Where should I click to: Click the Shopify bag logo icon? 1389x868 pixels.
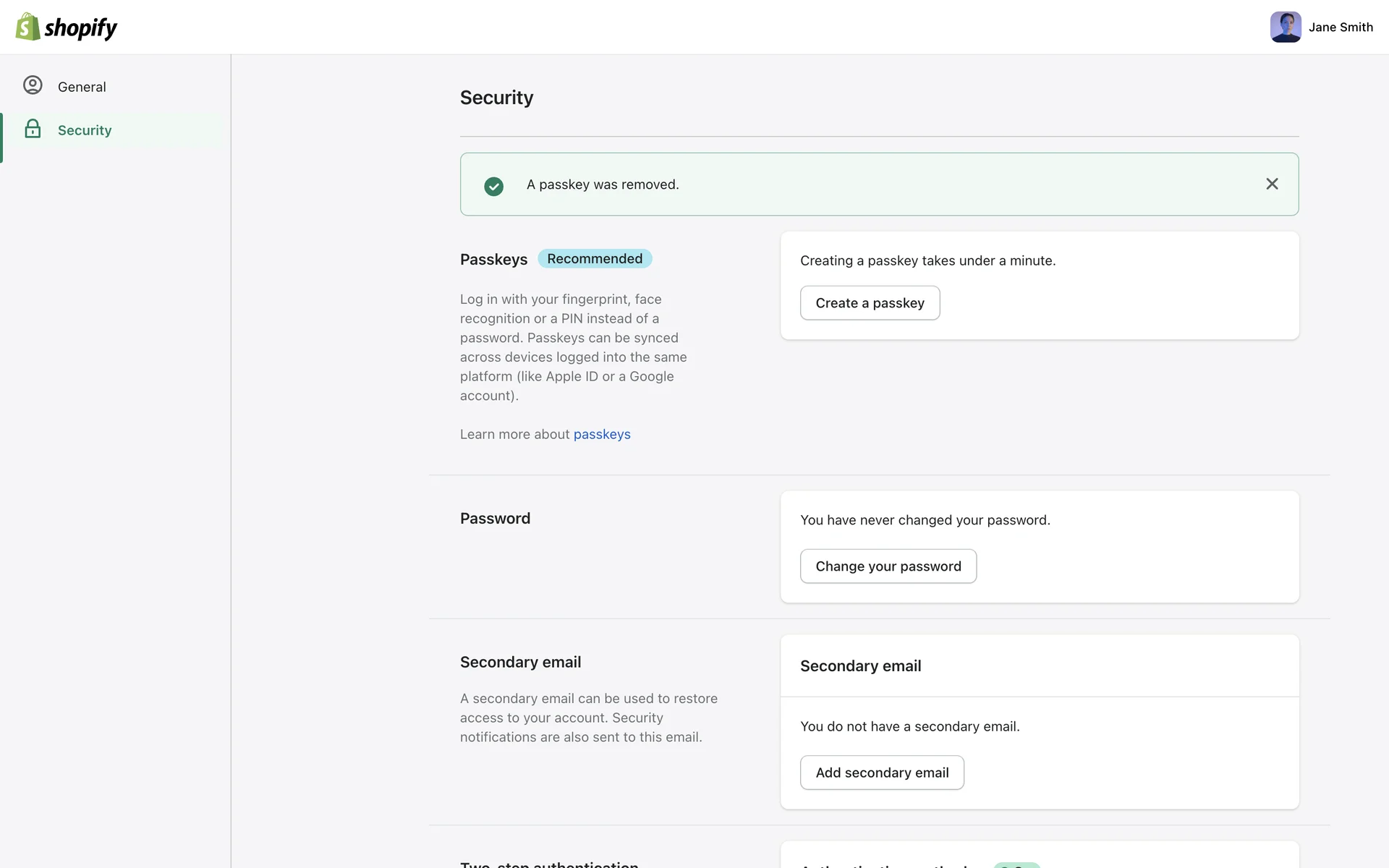click(27, 27)
